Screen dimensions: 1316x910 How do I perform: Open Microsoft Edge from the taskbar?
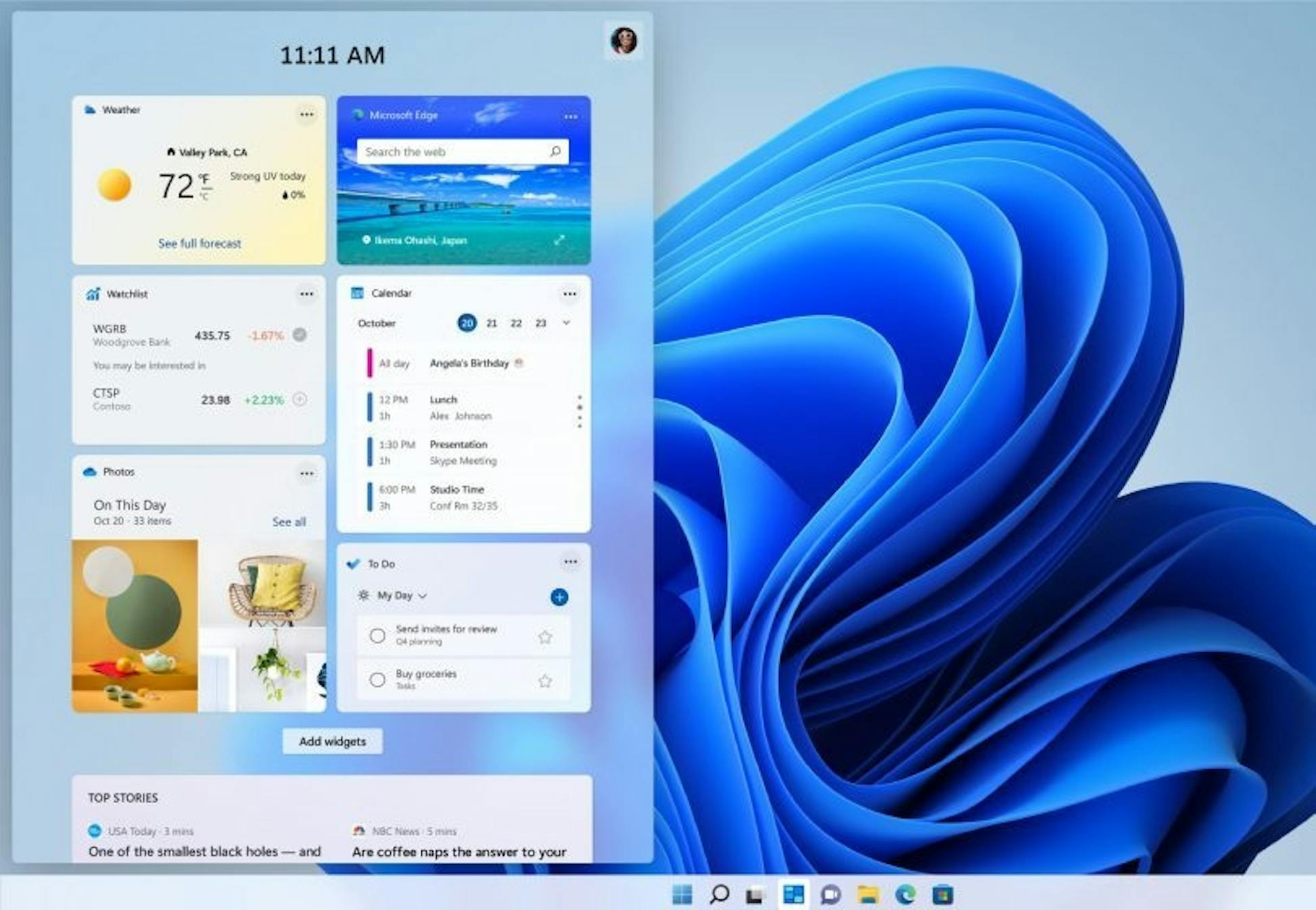pos(905,894)
